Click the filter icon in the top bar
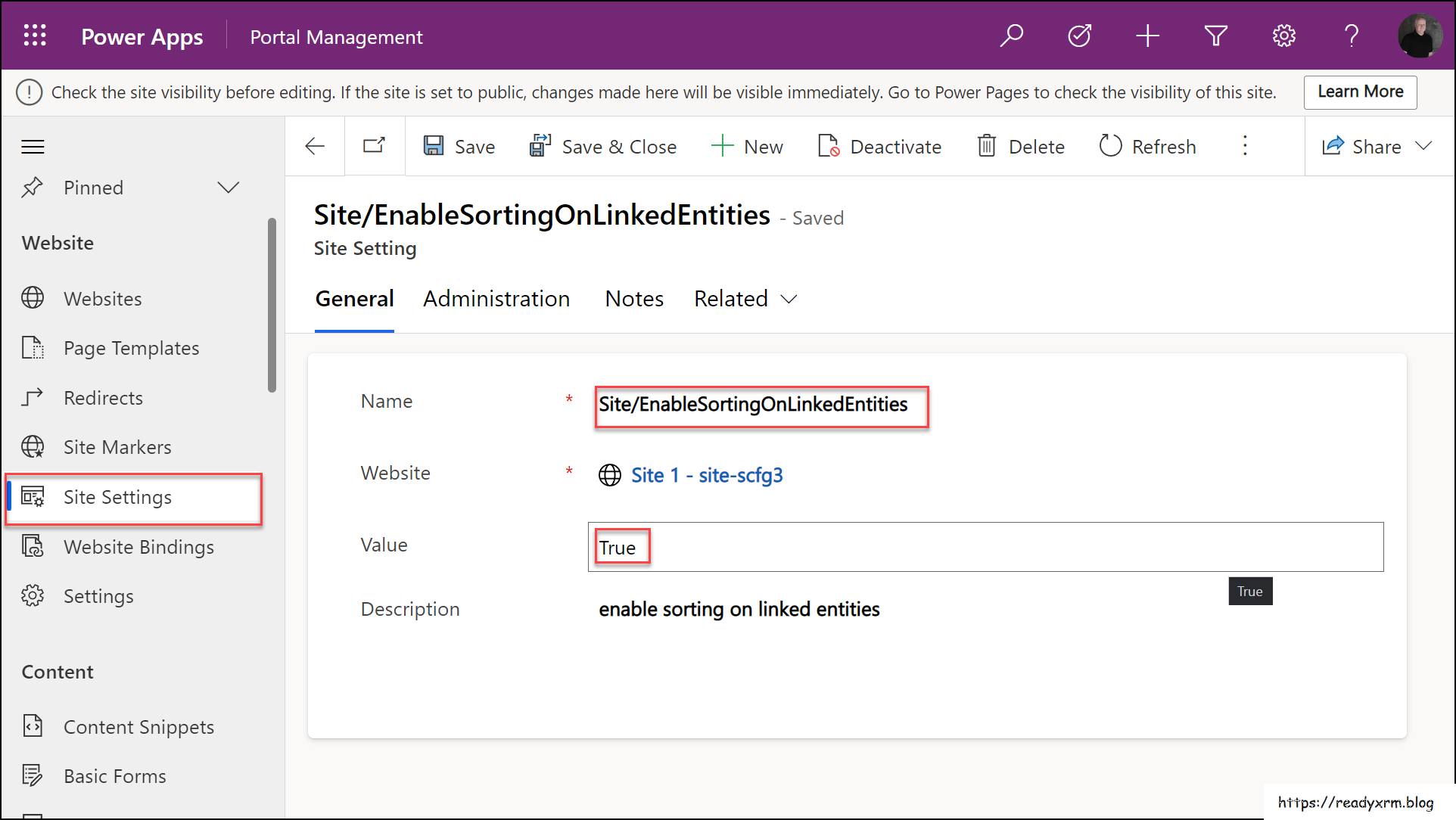Screen dimensions: 1456x820 pos(1215,35)
